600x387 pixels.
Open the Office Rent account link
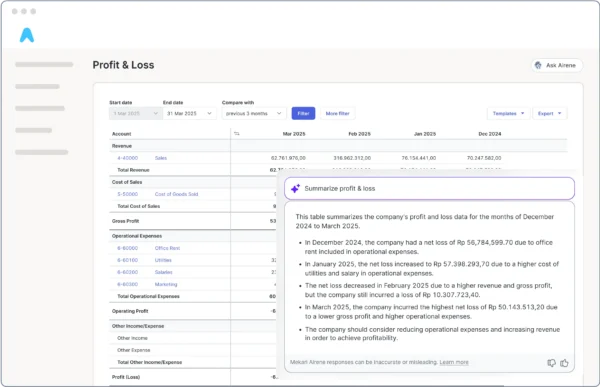(167, 248)
